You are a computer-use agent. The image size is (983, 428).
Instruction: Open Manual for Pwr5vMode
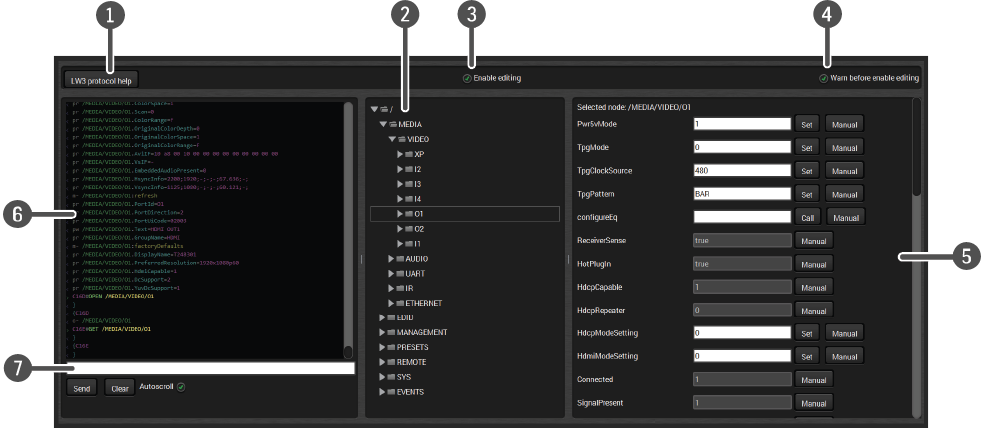[x=844, y=124]
